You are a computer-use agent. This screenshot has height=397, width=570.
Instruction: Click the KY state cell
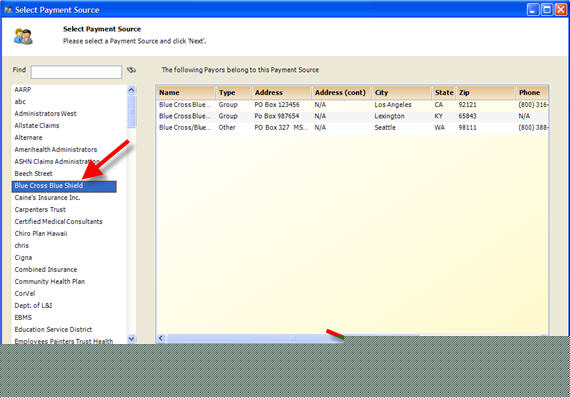click(439, 116)
